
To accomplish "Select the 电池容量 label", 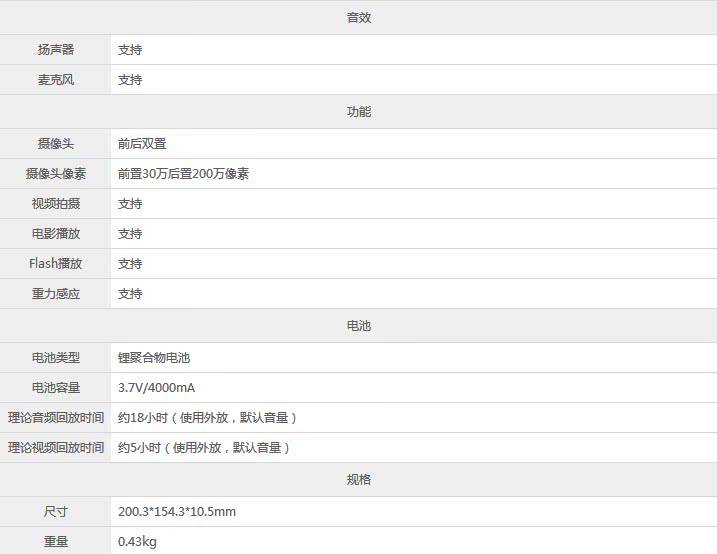I will (x=56, y=388).
